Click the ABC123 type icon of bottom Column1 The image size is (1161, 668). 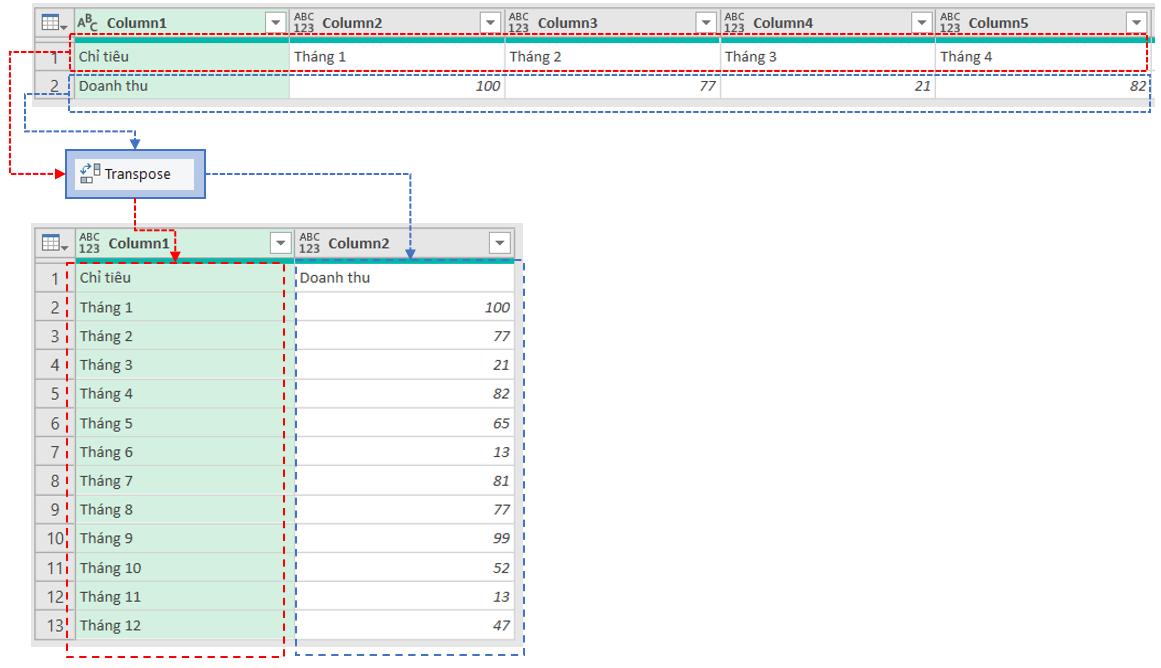coord(90,243)
